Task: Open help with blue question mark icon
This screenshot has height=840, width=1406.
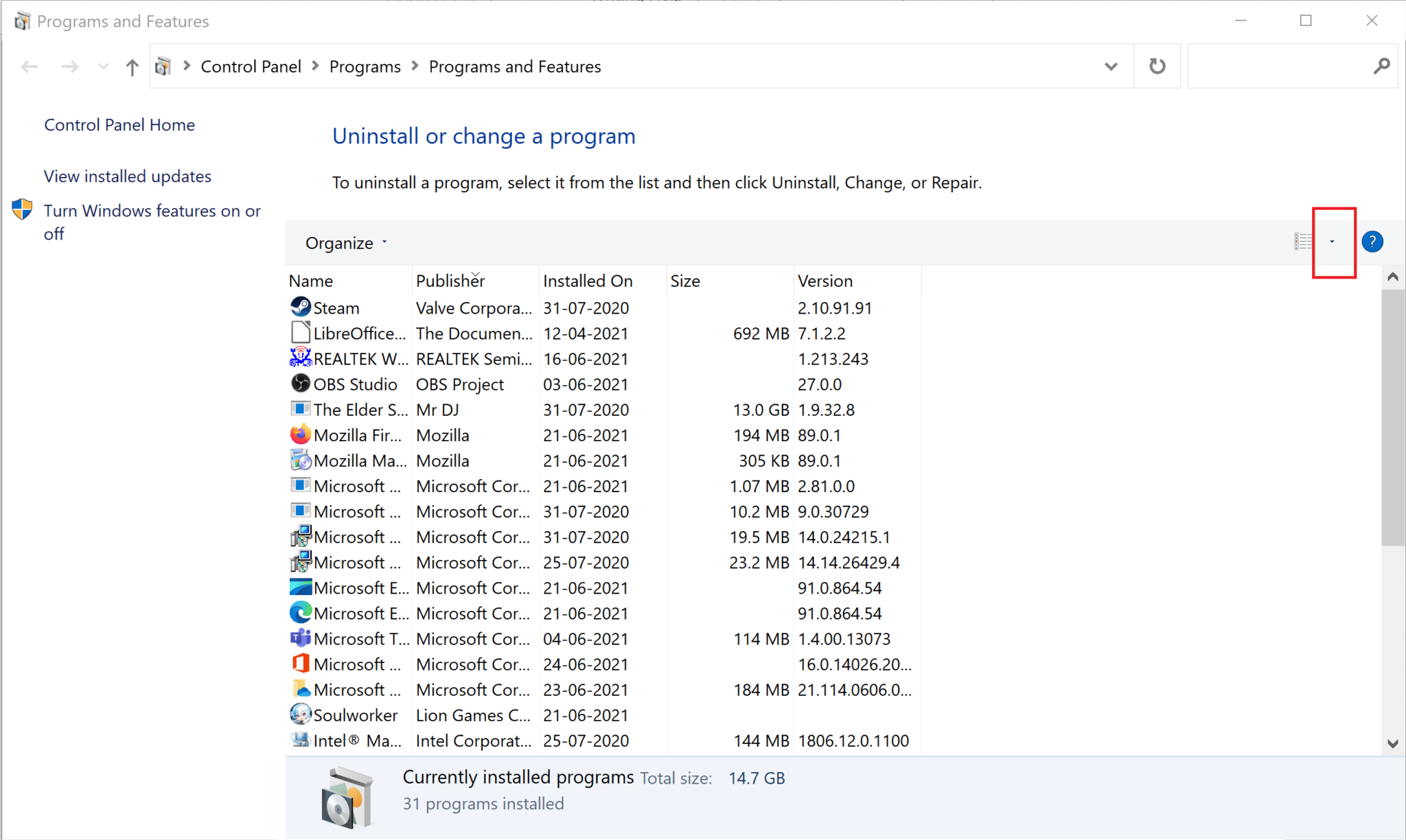Action: point(1372,242)
